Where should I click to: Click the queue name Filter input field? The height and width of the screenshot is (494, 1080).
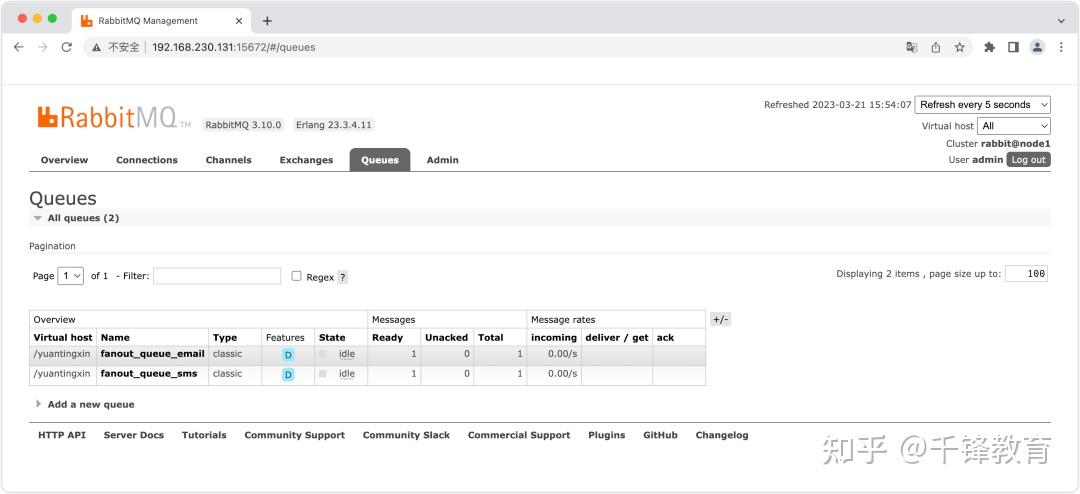217,276
